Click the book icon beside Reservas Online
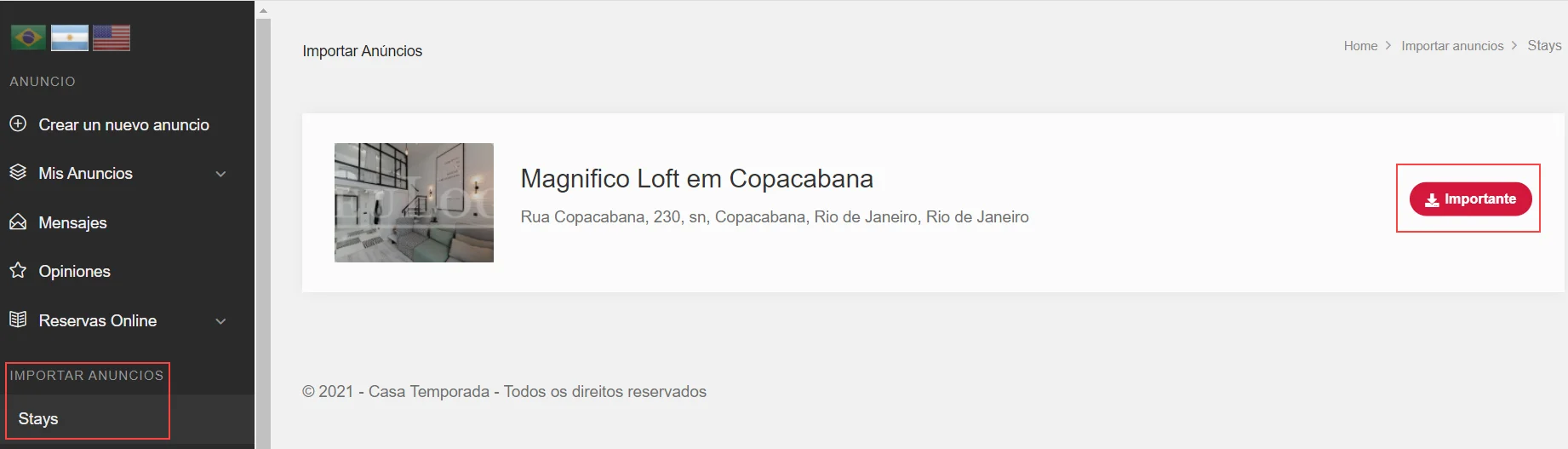This screenshot has height=449, width=1568. coord(18,319)
